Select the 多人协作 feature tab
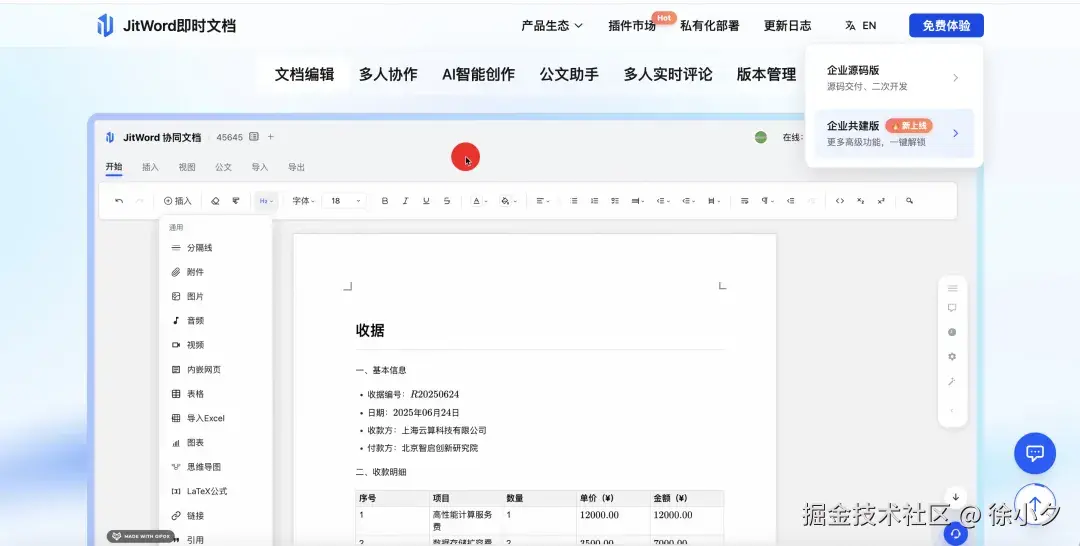The image size is (1080, 546). tap(388, 74)
